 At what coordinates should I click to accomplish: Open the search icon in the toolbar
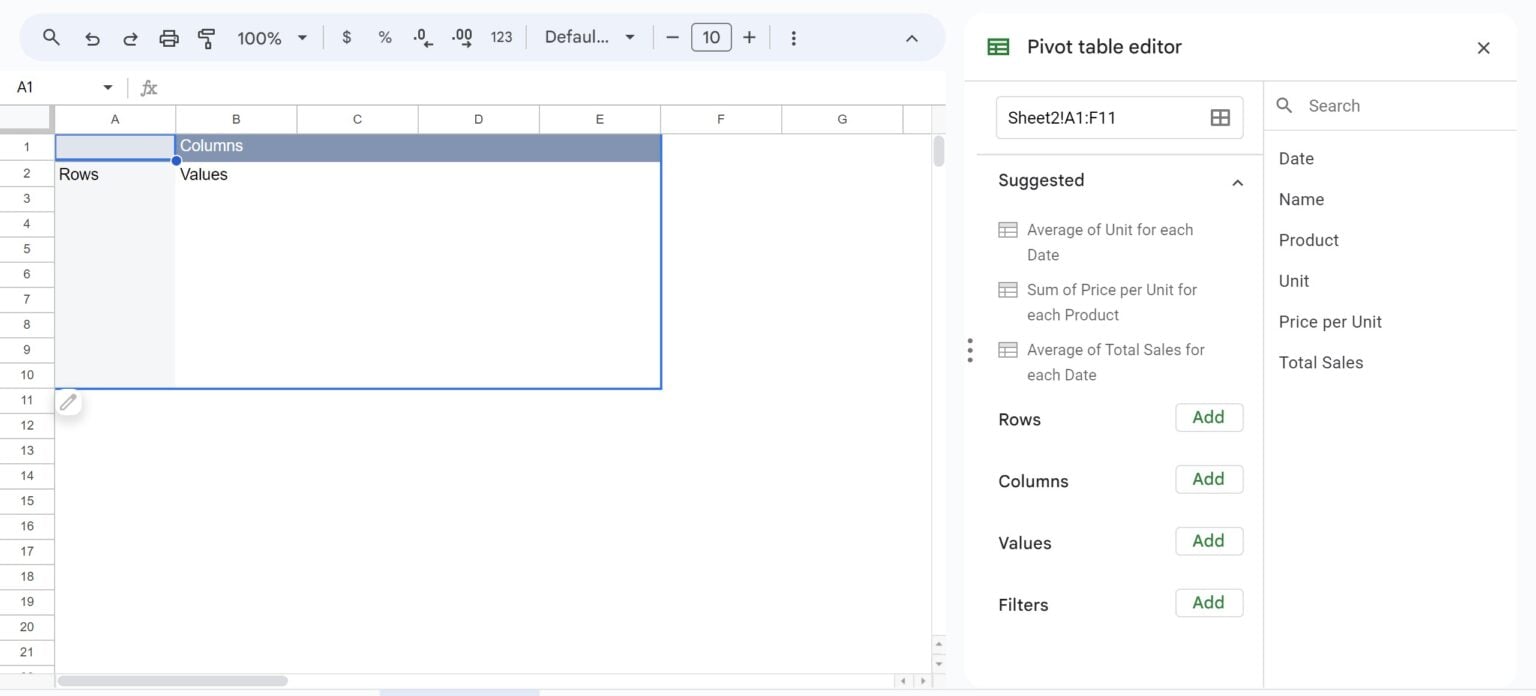[x=50, y=37]
